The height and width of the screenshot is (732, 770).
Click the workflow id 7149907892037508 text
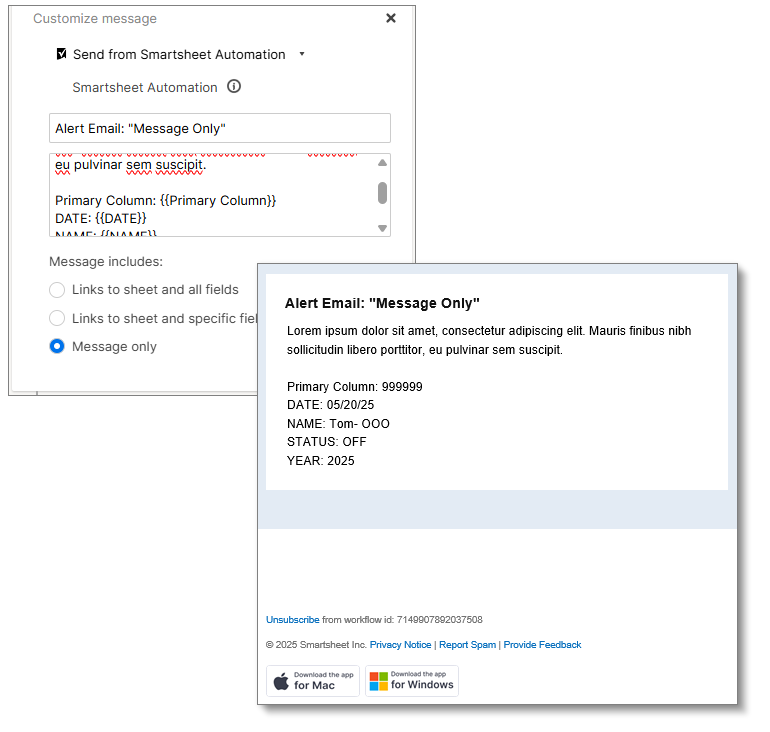(440, 620)
